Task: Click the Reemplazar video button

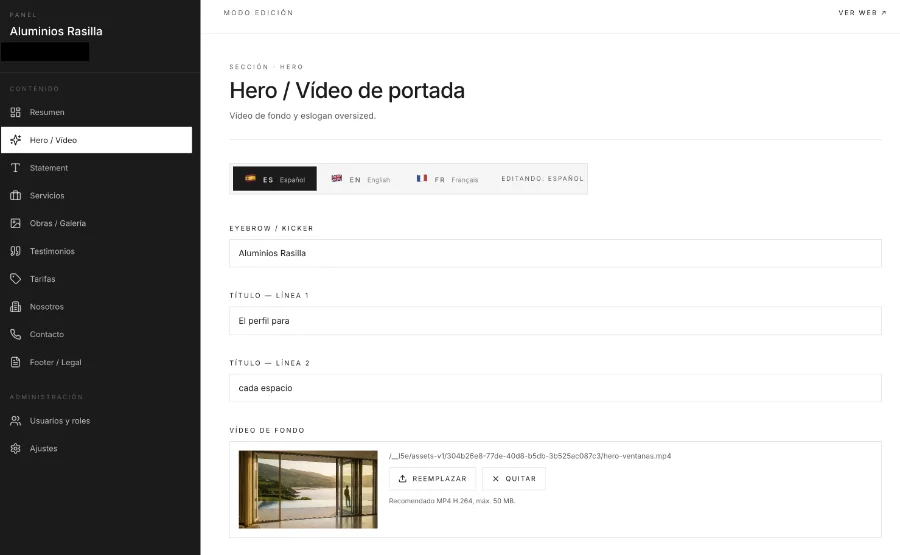Action: coord(432,479)
